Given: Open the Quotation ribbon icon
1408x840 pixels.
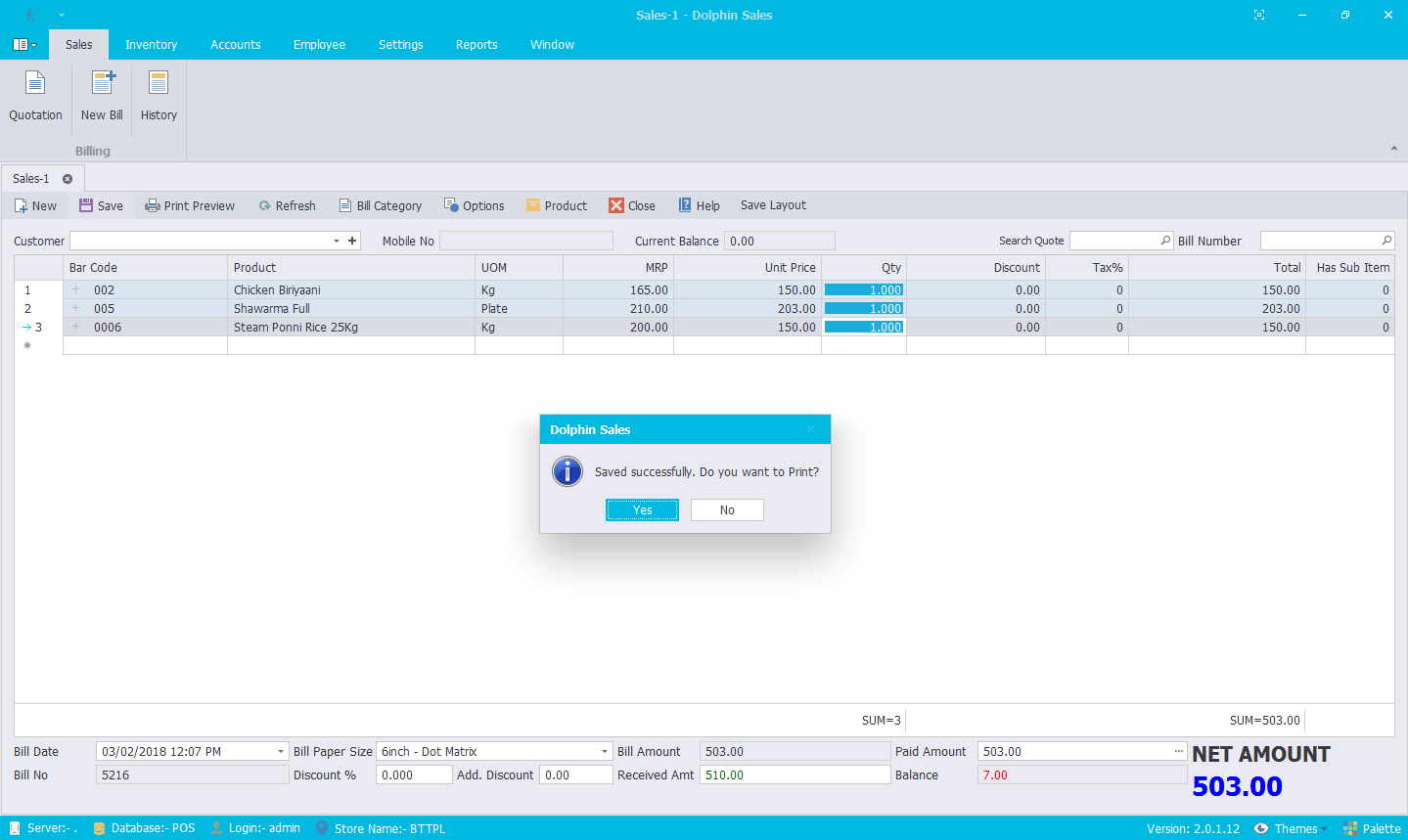Looking at the screenshot, I should coord(35,96).
